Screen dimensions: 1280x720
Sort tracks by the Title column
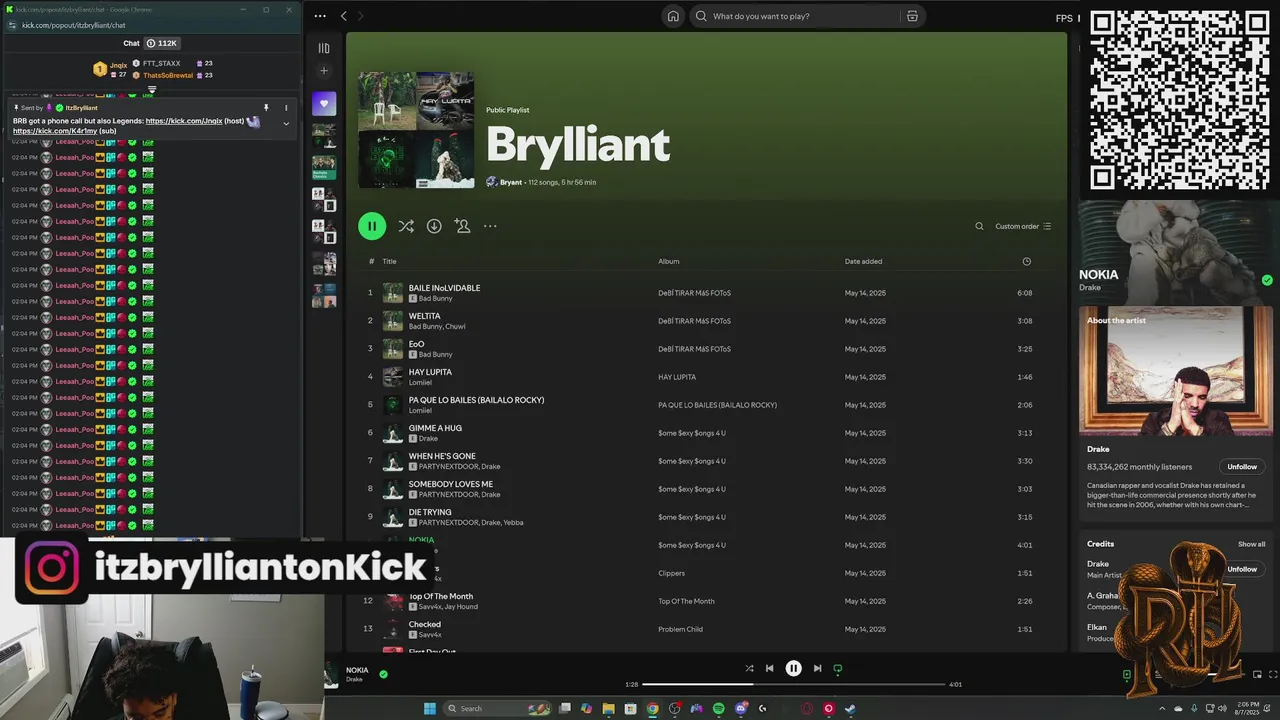coord(389,261)
